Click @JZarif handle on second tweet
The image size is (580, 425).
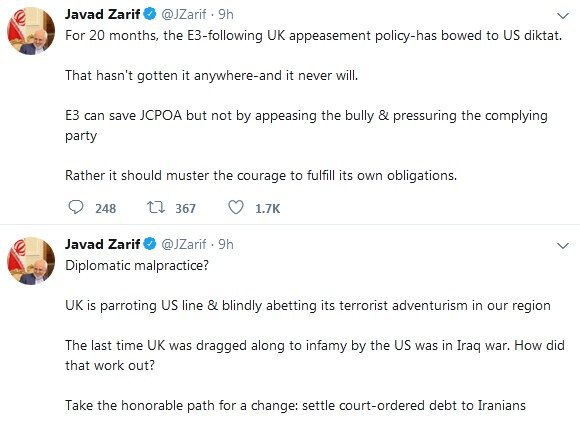click(184, 244)
